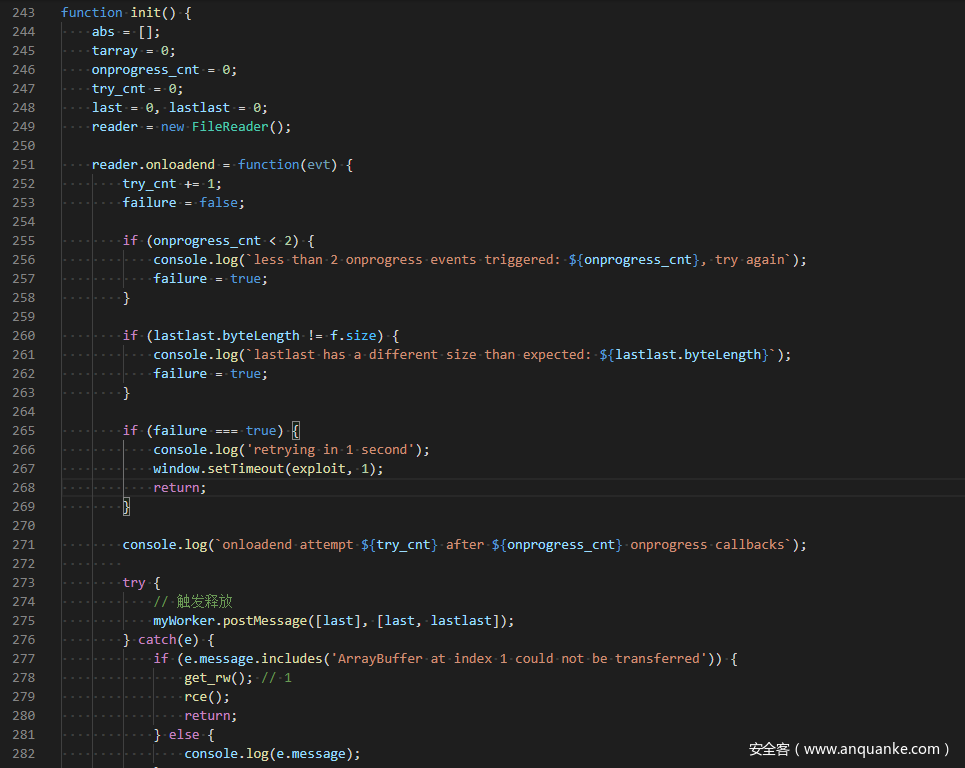965x768 pixels.
Task: Click line number 251 in the gutter
Action: [x=23, y=165]
